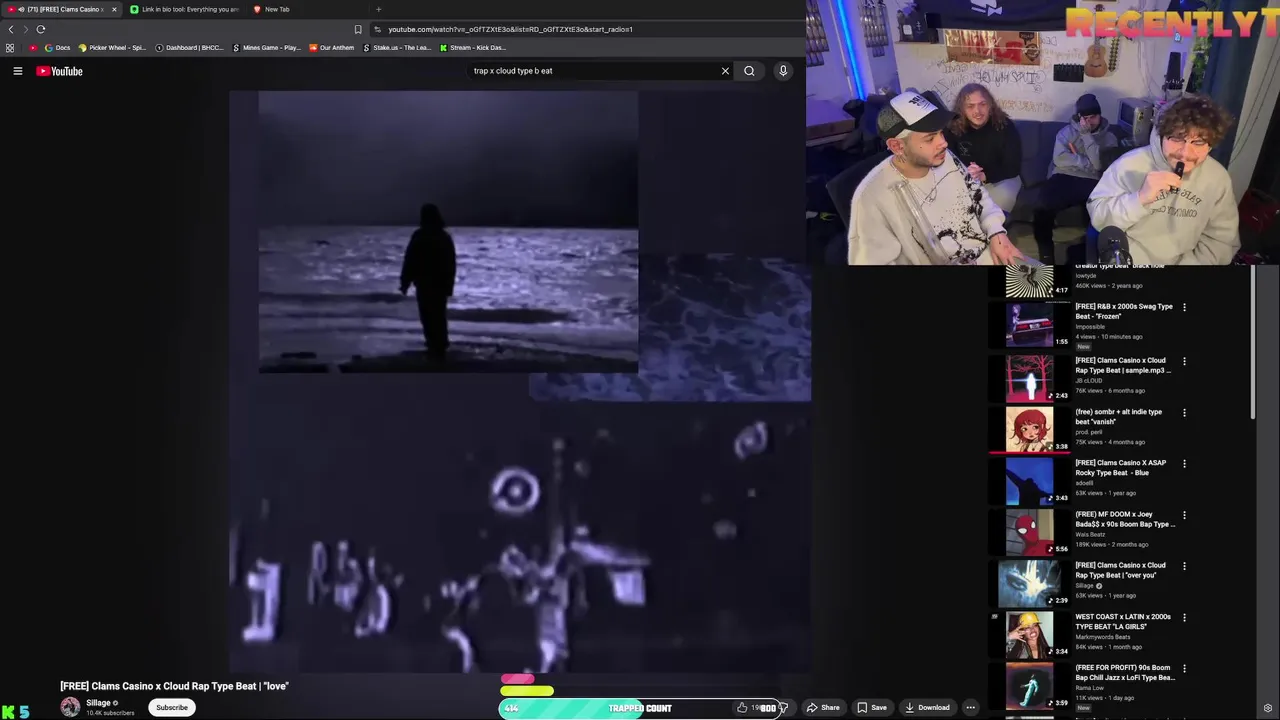Start voice search with the microphone

pyautogui.click(x=783, y=71)
